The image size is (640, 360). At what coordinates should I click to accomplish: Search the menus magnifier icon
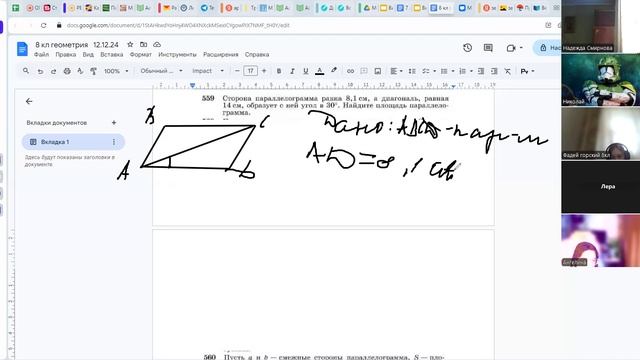click(x=26, y=71)
